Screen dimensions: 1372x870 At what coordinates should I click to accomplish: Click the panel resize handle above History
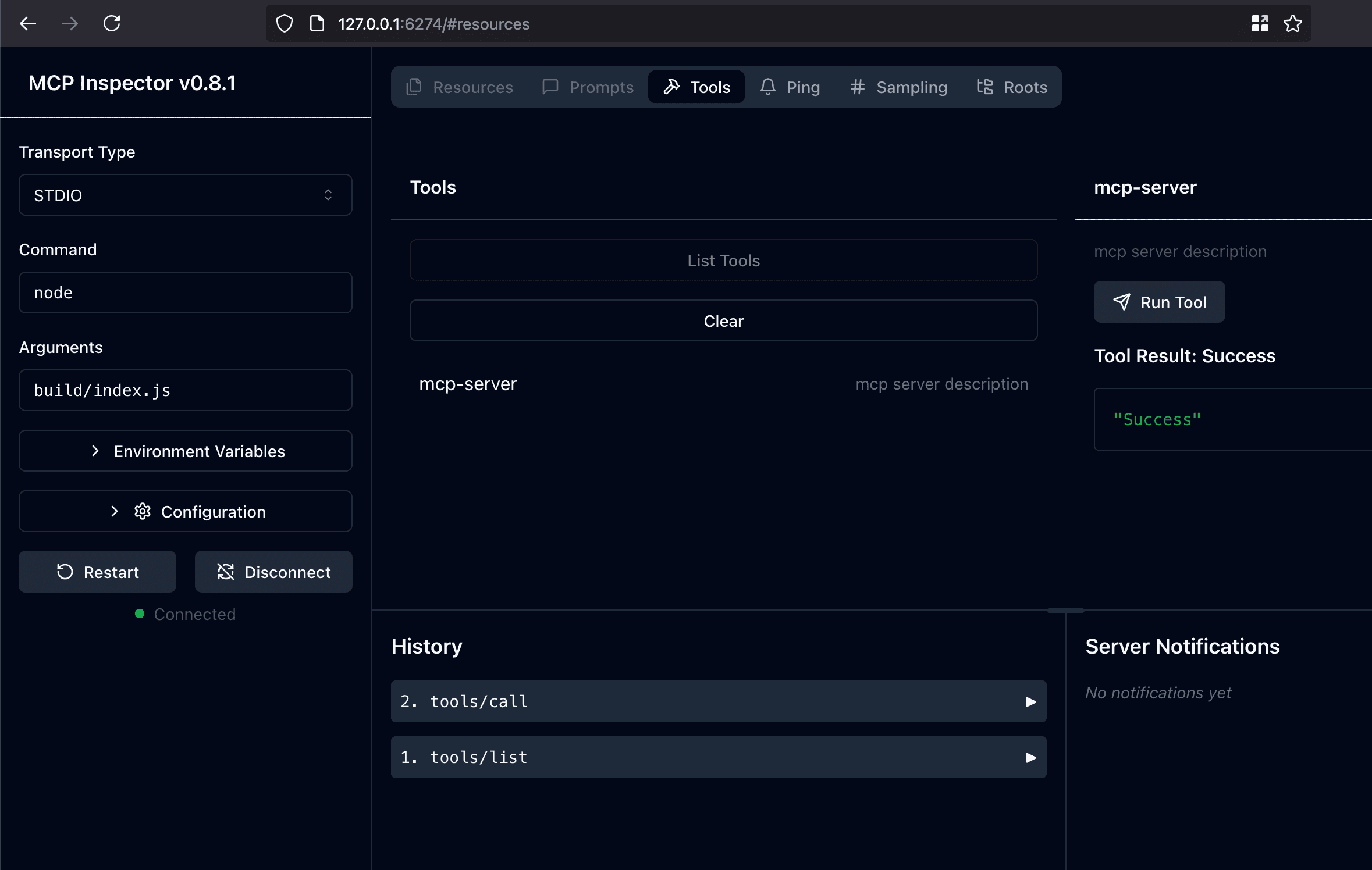(x=1065, y=611)
